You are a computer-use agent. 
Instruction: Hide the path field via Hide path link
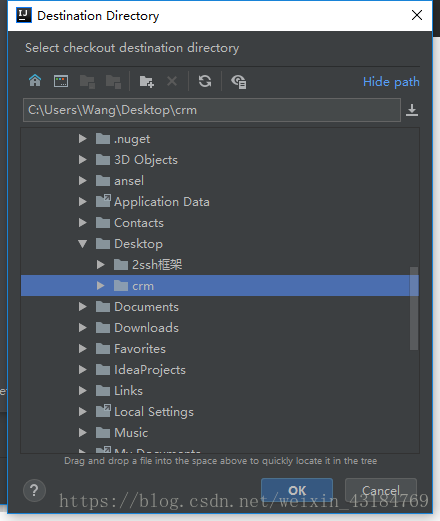pyautogui.click(x=391, y=82)
